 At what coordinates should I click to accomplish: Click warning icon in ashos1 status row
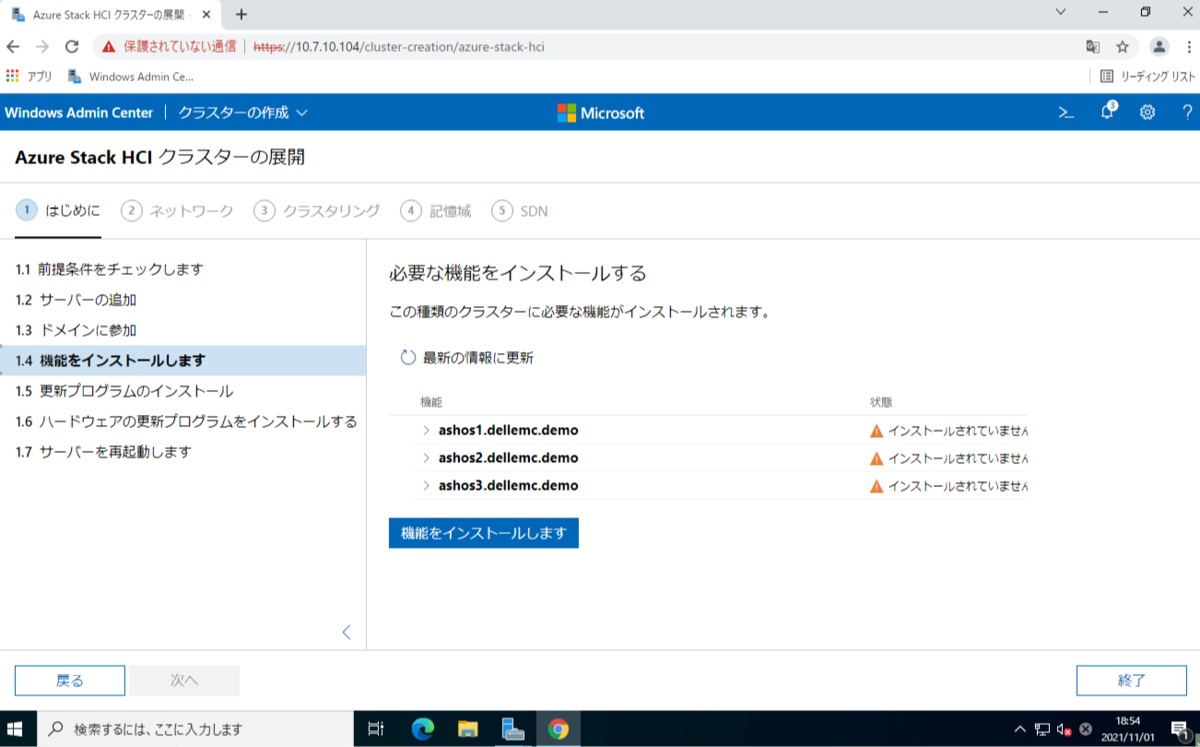(876, 431)
